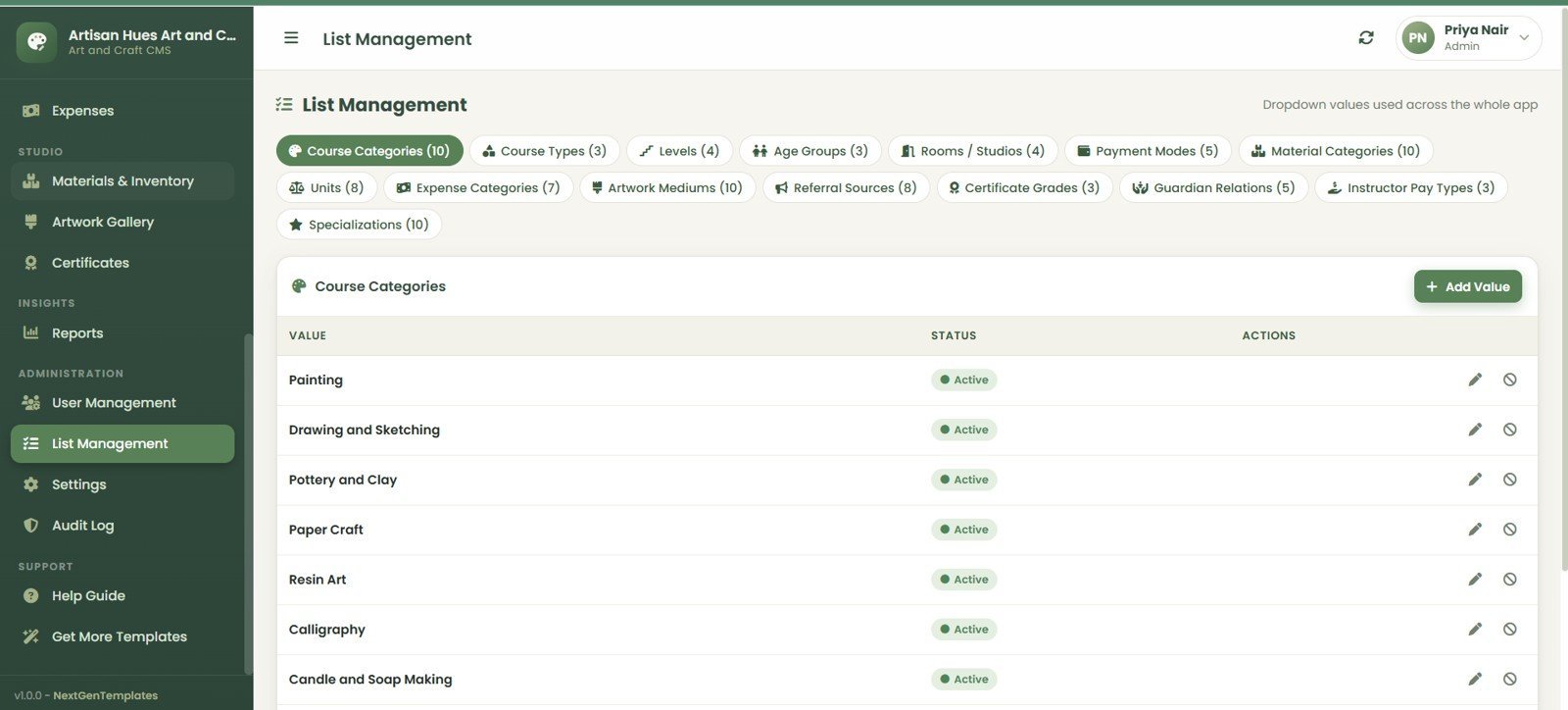This screenshot has width=1568, height=710.
Task: Open Expenses in the sidebar
Action: point(122,111)
